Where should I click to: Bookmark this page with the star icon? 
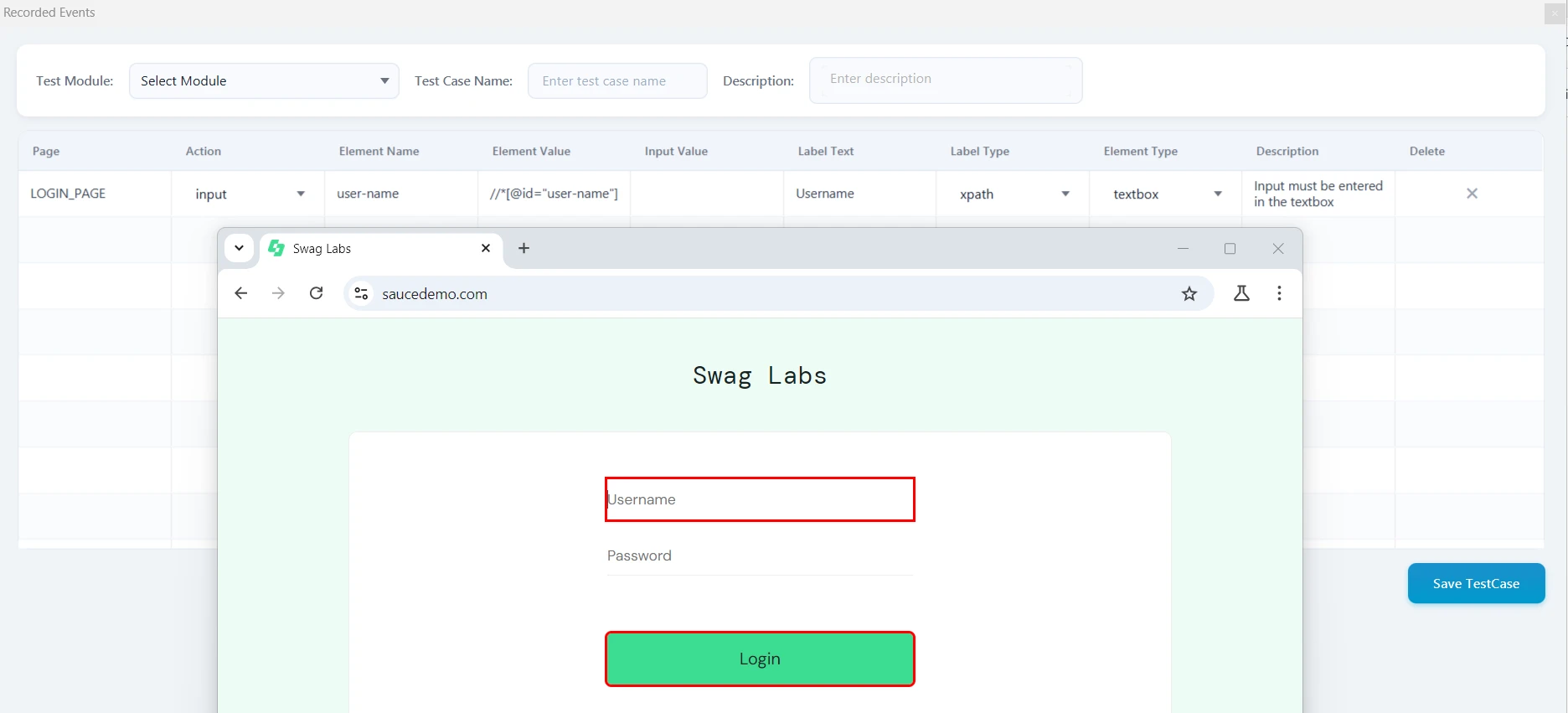coord(1189,293)
